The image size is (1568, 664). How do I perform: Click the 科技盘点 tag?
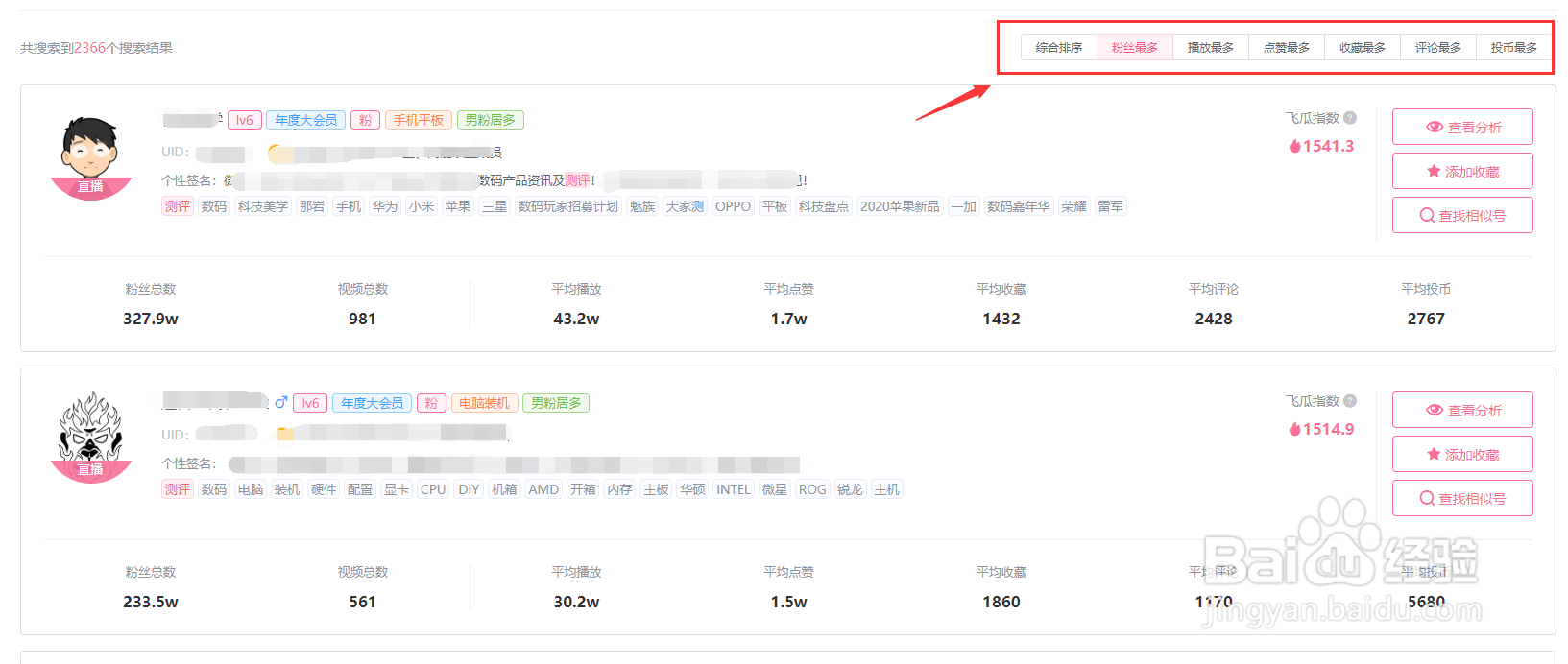coord(824,206)
